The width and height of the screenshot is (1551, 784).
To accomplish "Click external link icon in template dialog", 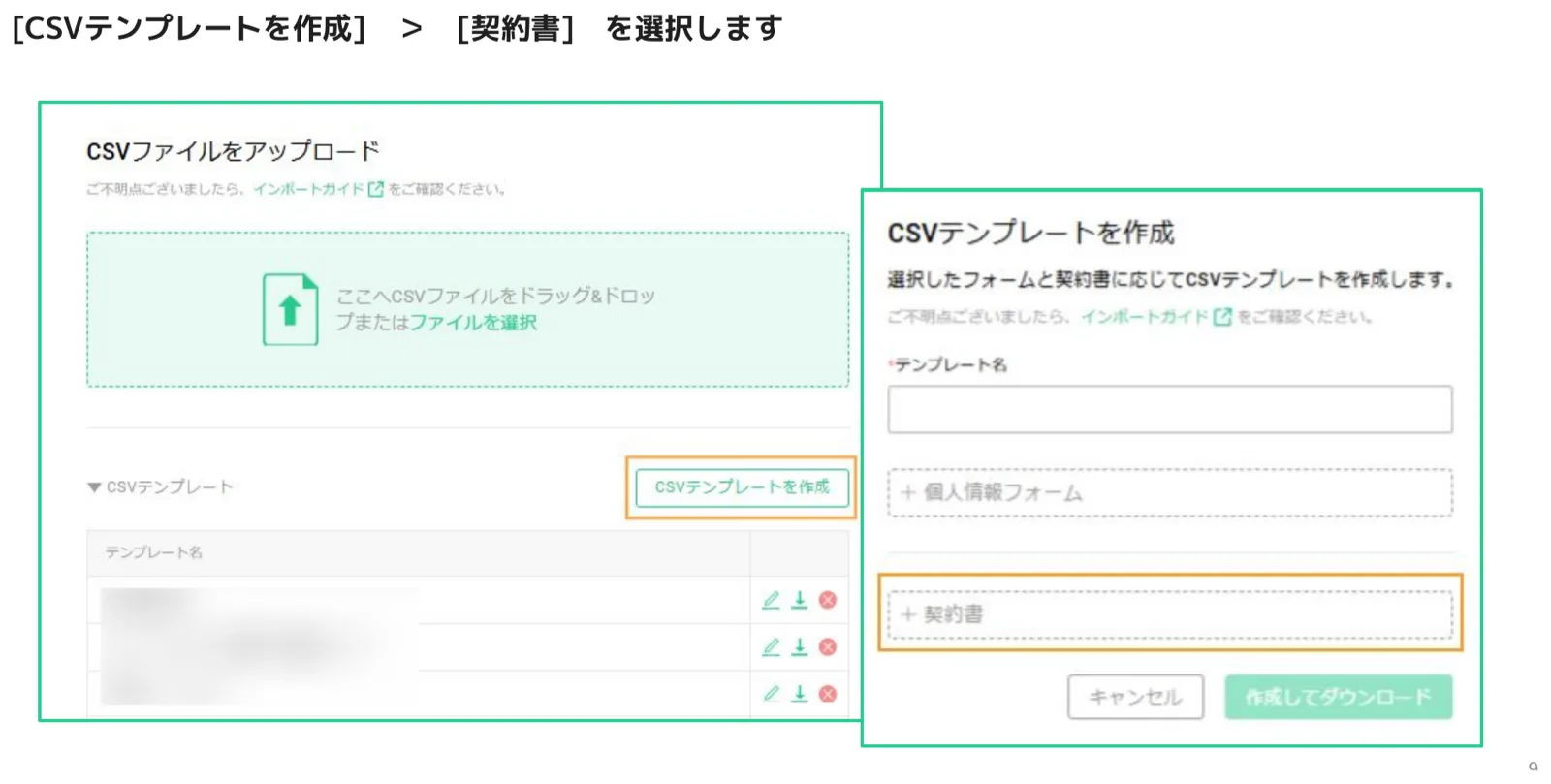I will click(x=1222, y=317).
